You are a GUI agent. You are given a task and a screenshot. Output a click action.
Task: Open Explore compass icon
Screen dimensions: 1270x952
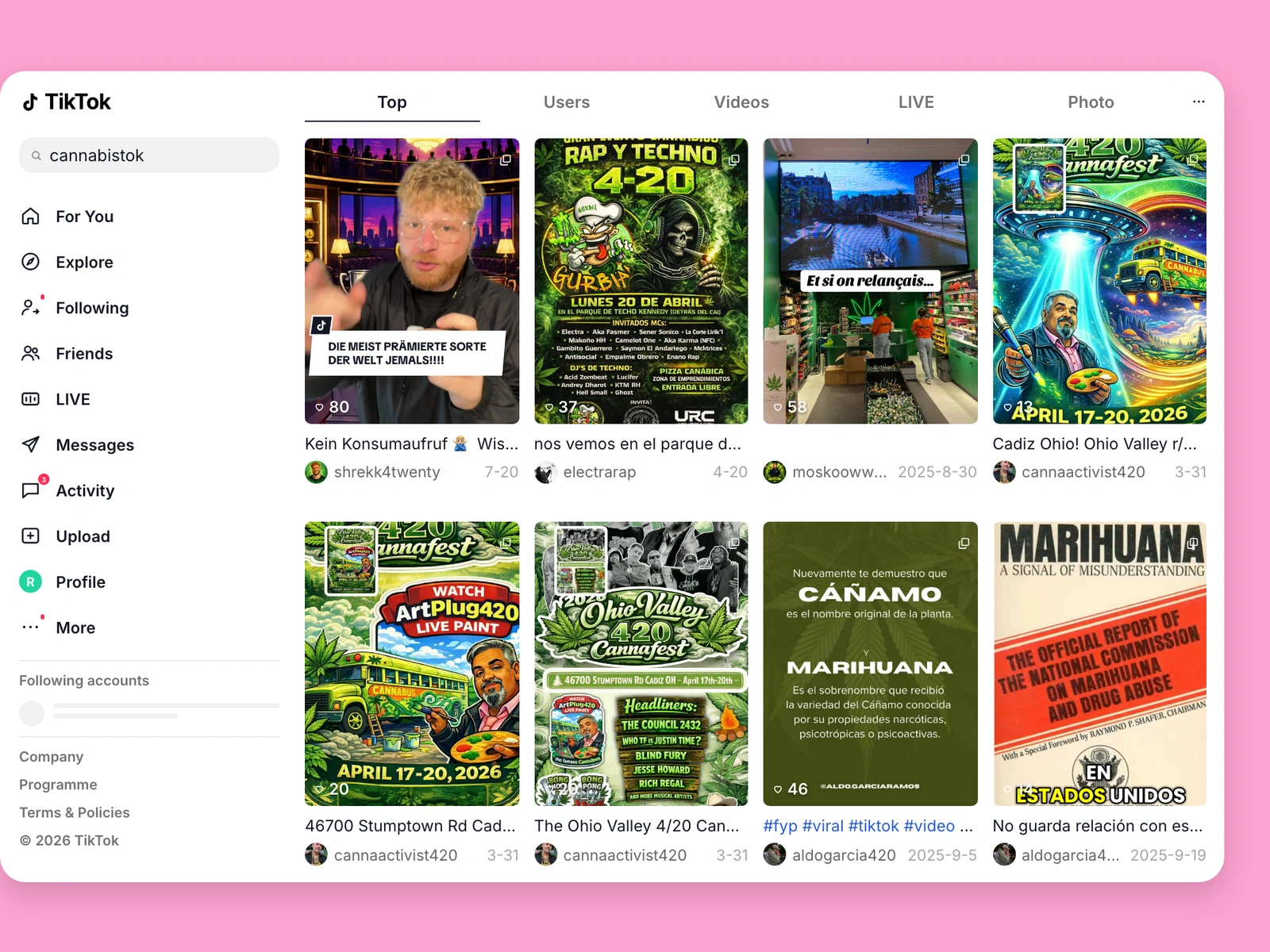pyautogui.click(x=30, y=262)
